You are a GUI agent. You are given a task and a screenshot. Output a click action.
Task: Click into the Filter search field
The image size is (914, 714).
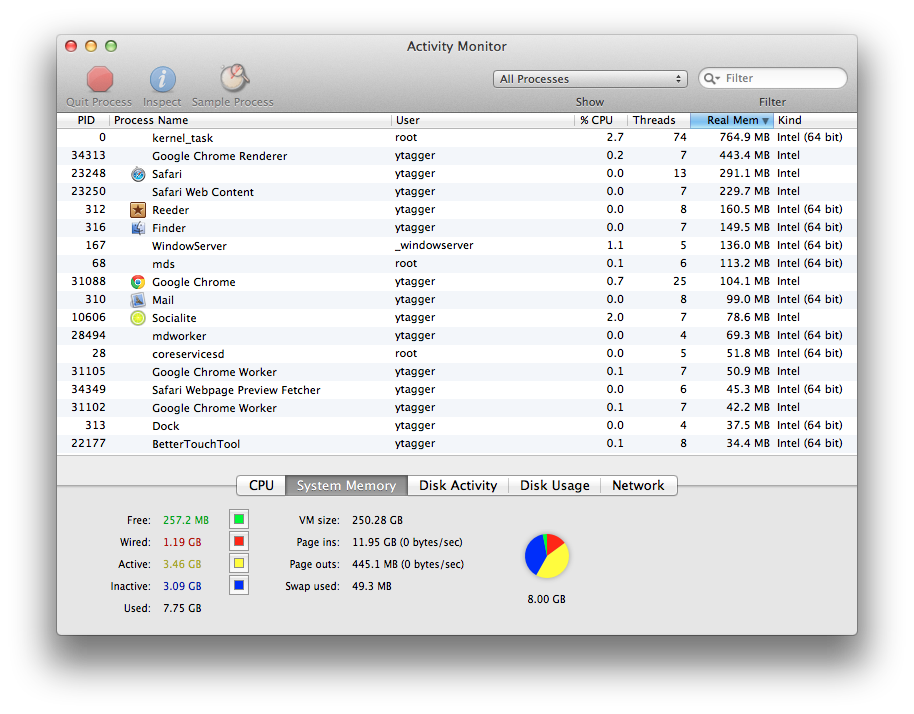[x=773, y=78]
